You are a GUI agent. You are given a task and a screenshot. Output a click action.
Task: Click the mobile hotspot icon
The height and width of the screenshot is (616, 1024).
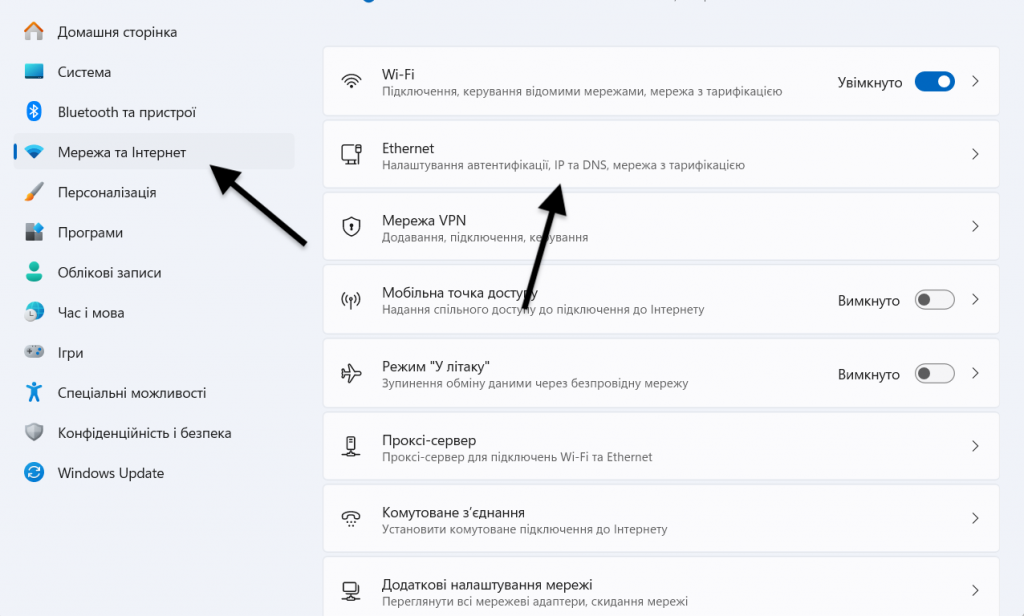(x=352, y=299)
